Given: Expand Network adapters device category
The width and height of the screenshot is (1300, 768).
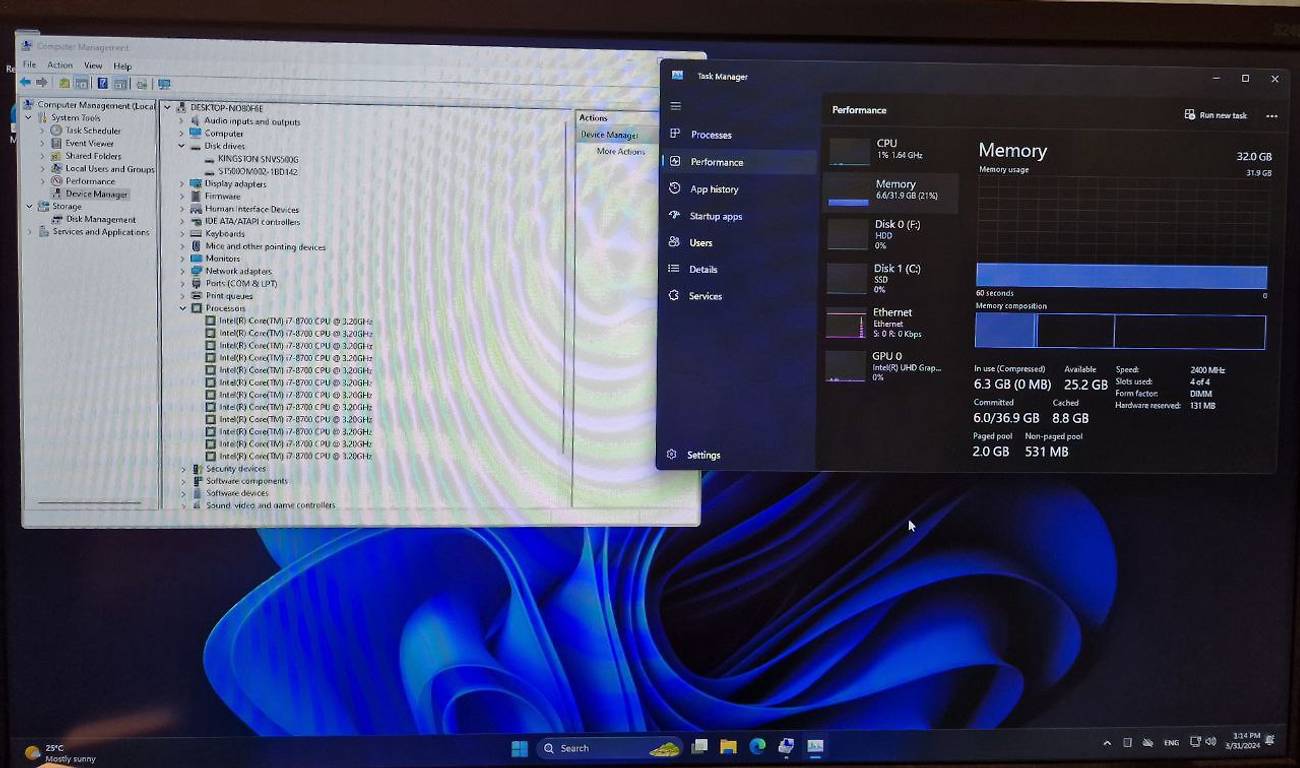Looking at the screenshot, I should (x=182, y=271).
